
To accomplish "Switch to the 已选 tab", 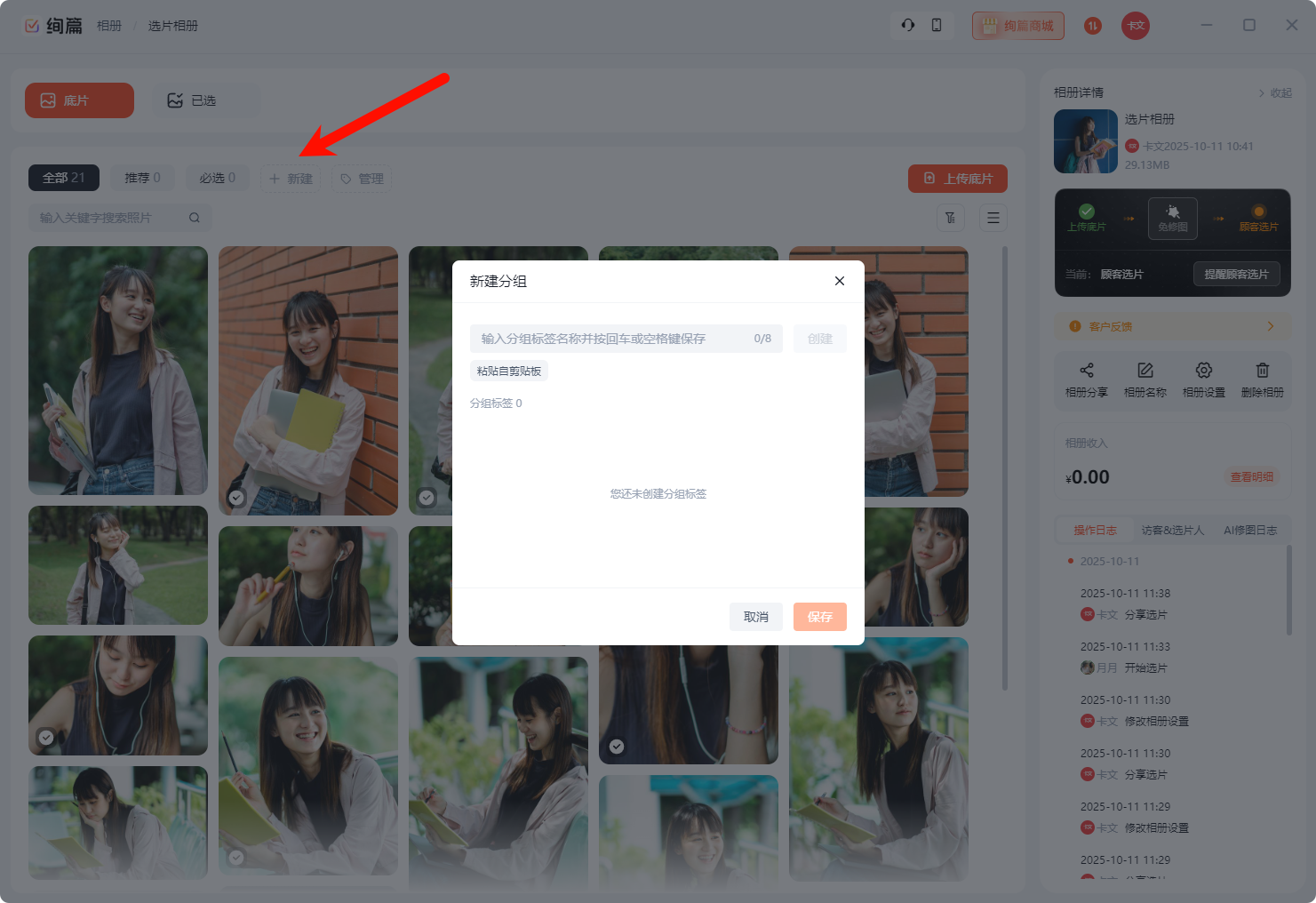I will [204, 100].
